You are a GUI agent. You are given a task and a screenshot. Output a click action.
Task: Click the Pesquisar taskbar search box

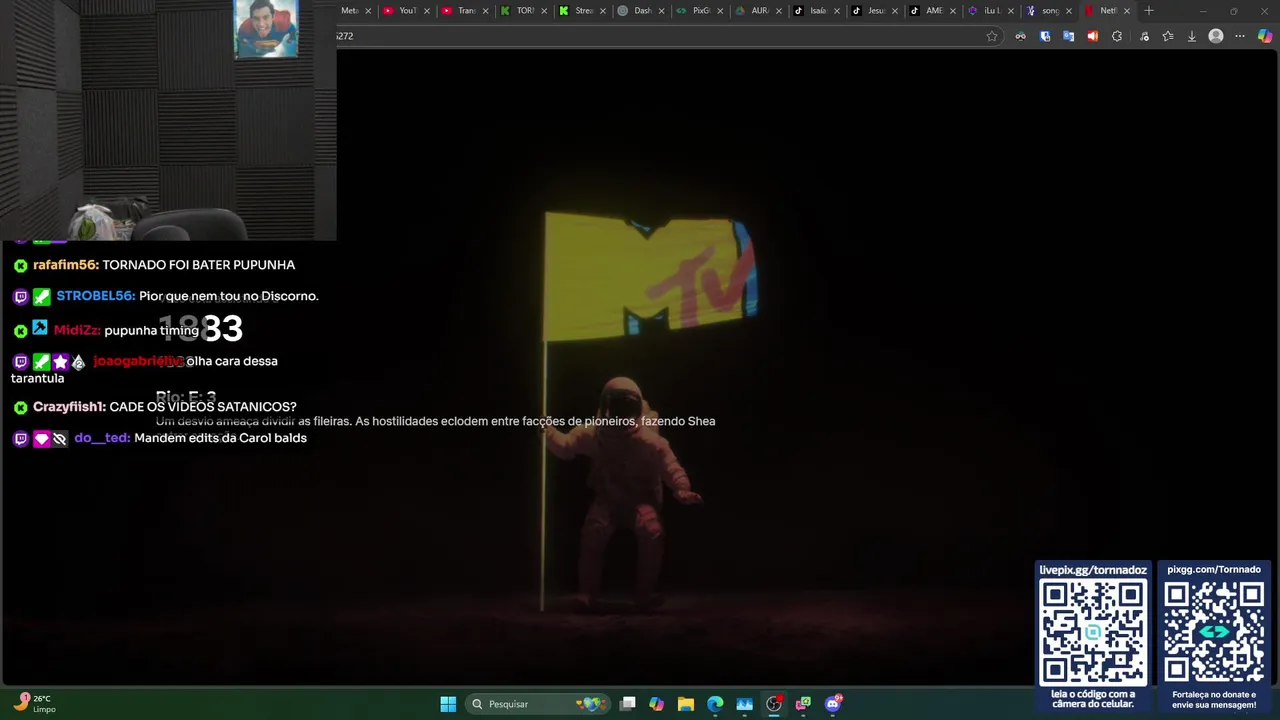pos(538,704)
